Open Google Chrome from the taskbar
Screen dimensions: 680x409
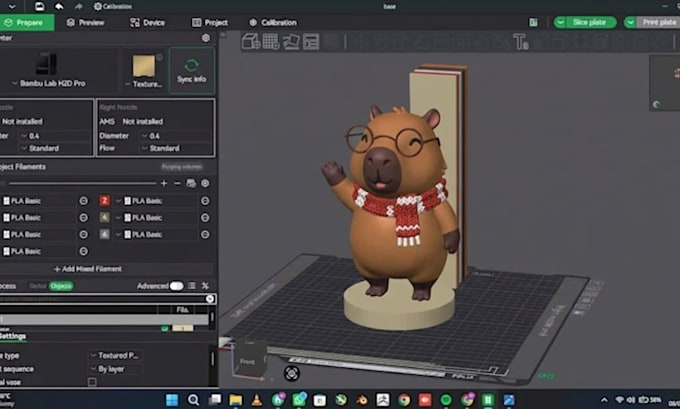[x=404, y=400]
